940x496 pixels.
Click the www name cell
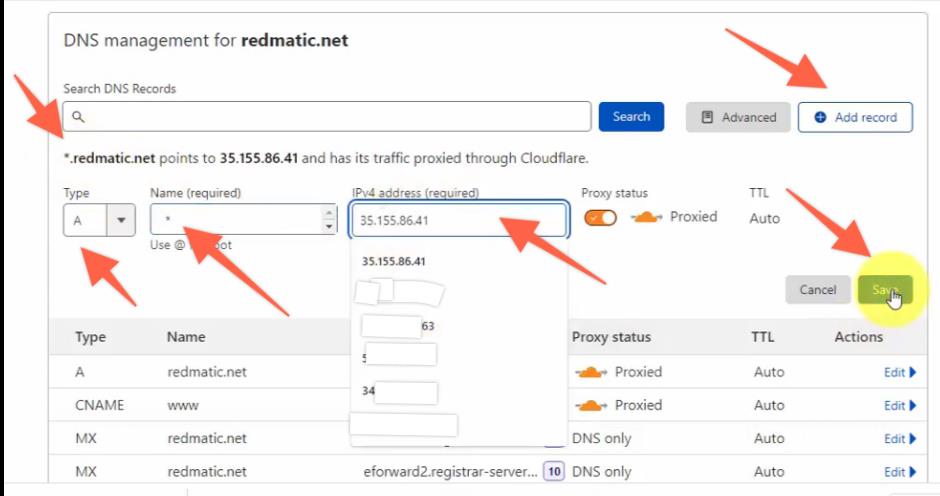tap(183, 405)
